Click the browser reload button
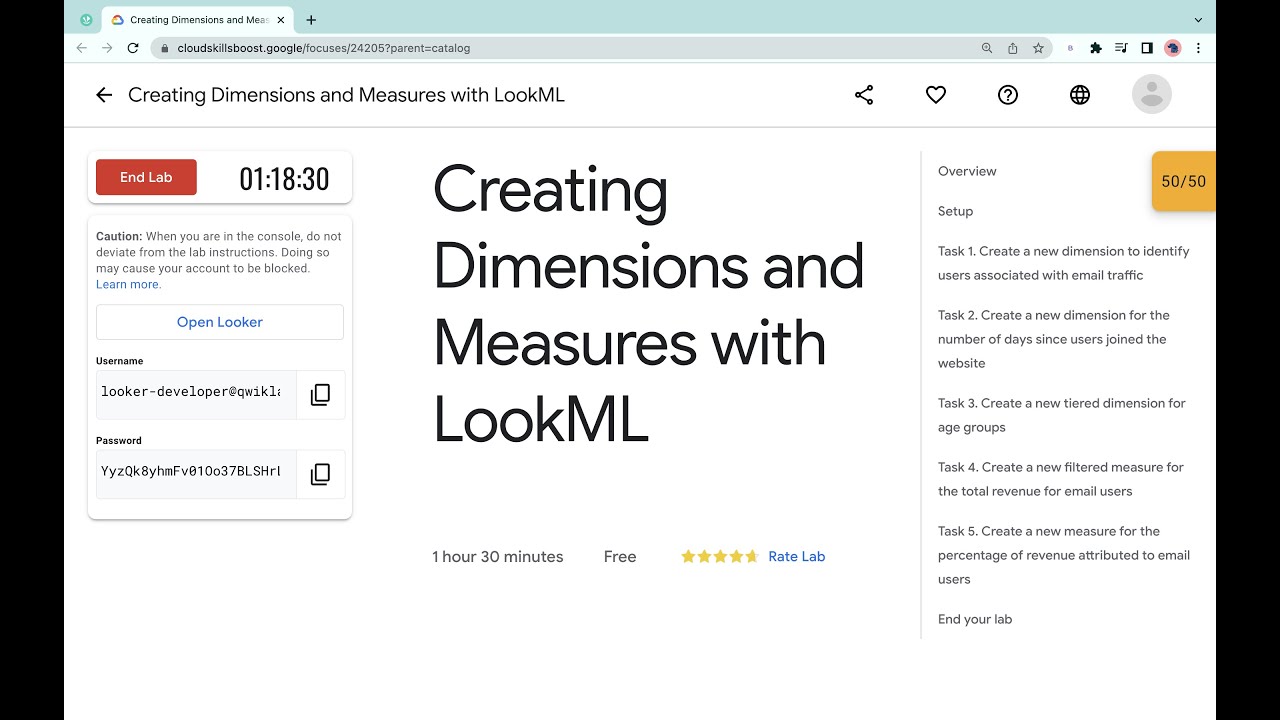The height and width of the screenshot is (720, 1280). [x=133, y=48]
